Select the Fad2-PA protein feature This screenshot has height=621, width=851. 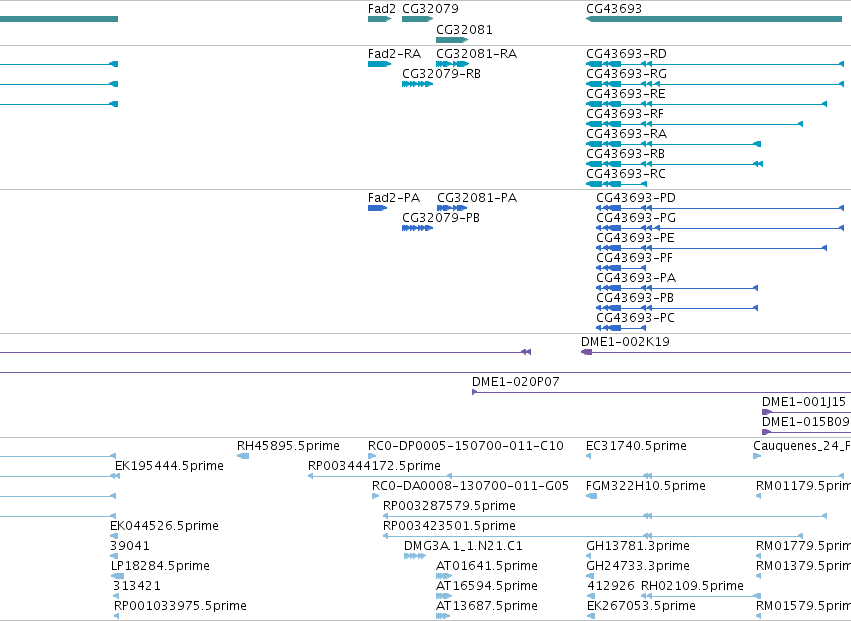tap(394, 198)
